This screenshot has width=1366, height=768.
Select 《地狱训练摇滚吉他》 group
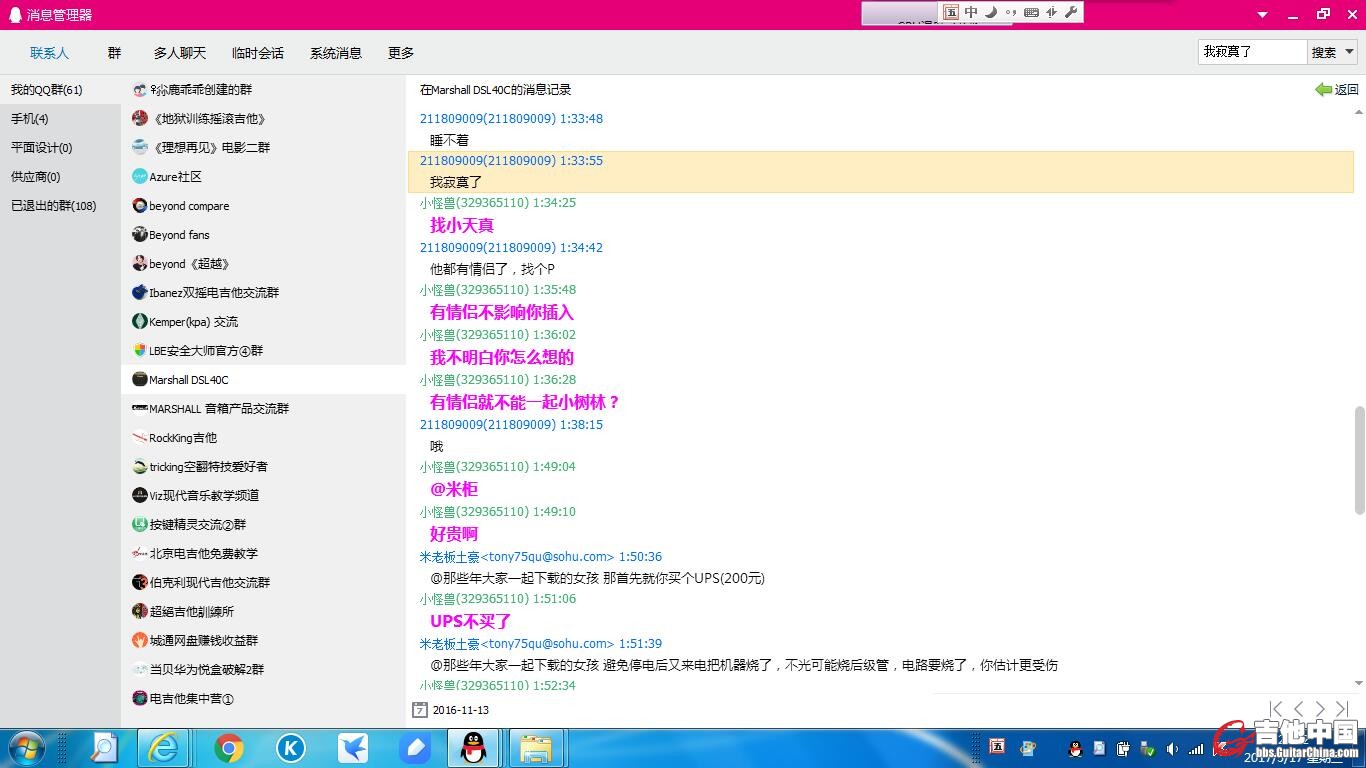[264, 119]
